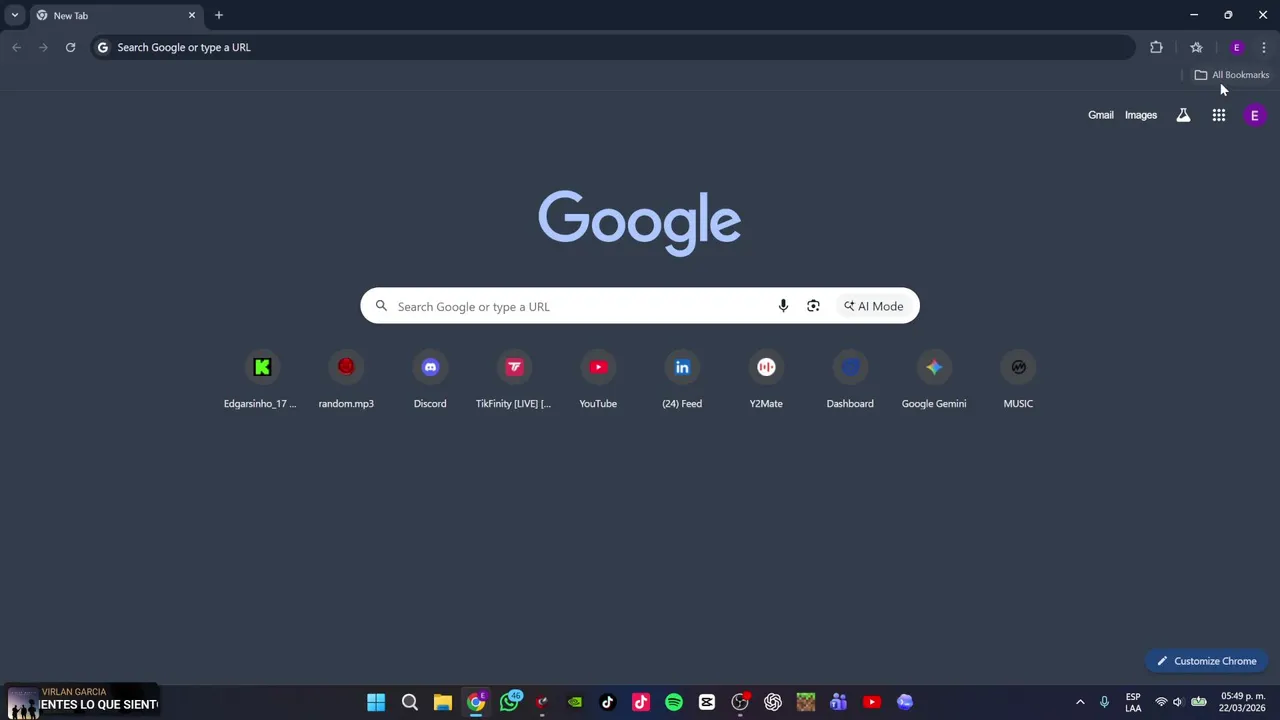The image size is (1280, 720).
Task: Open the tab search dropdown arrow
Action: (14, 15)
